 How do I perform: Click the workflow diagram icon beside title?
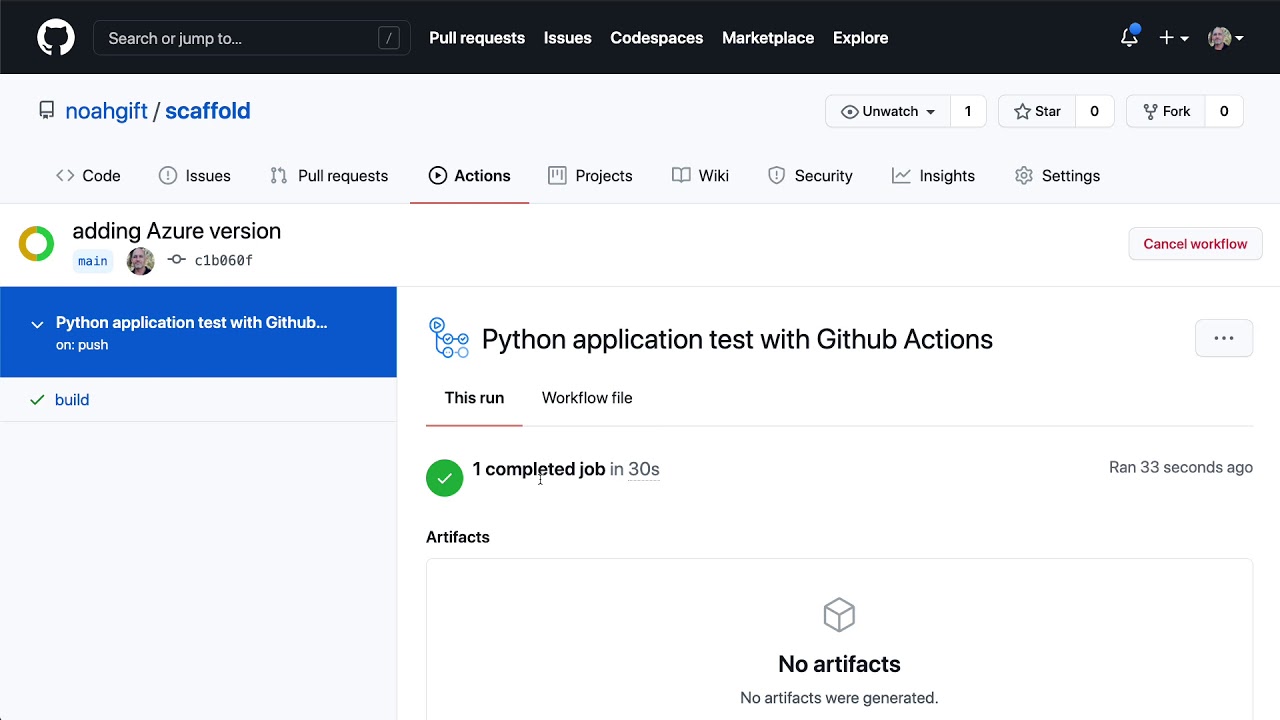coord(449,339)
